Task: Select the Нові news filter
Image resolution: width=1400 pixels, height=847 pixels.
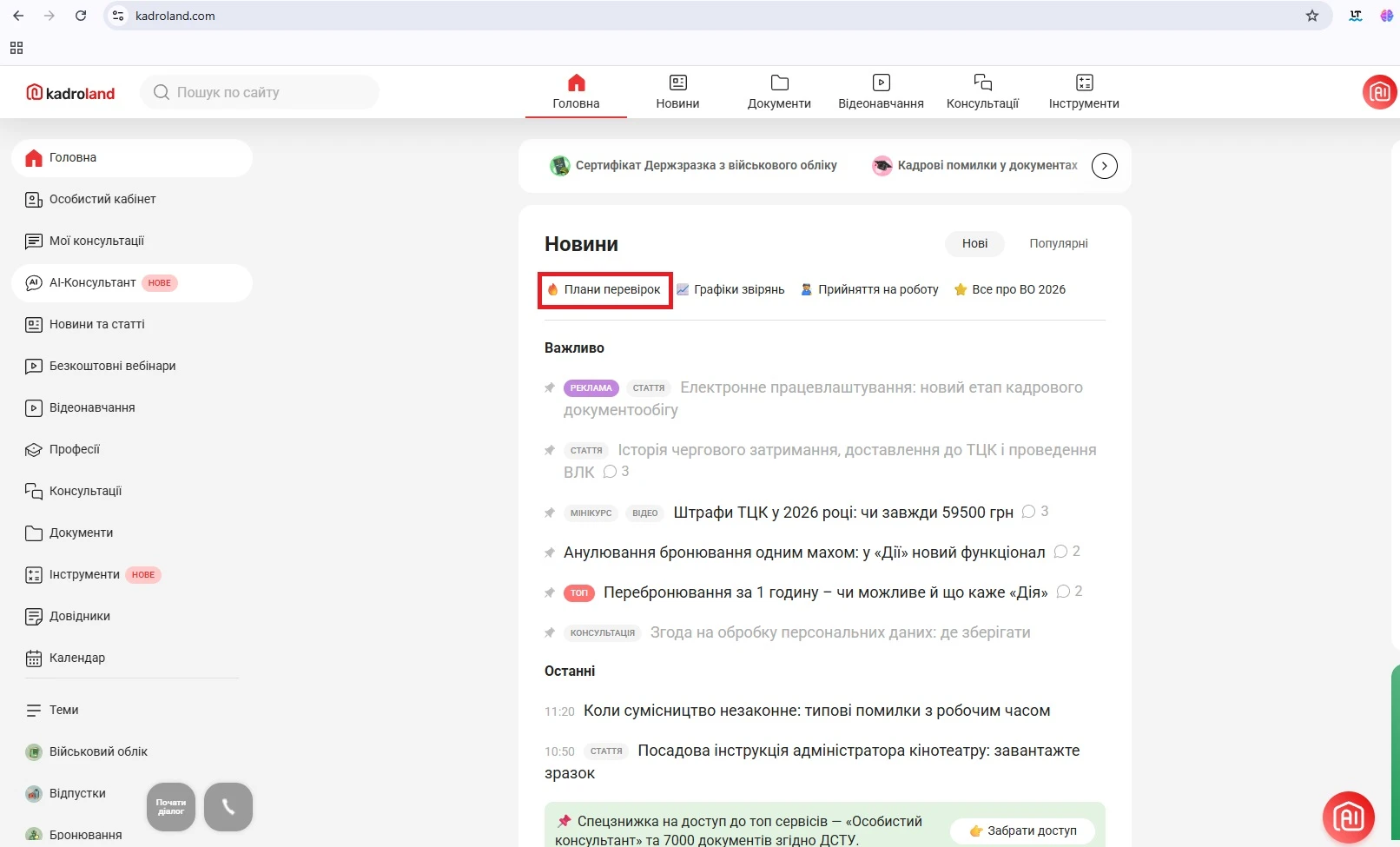Action: coord(974,244)
